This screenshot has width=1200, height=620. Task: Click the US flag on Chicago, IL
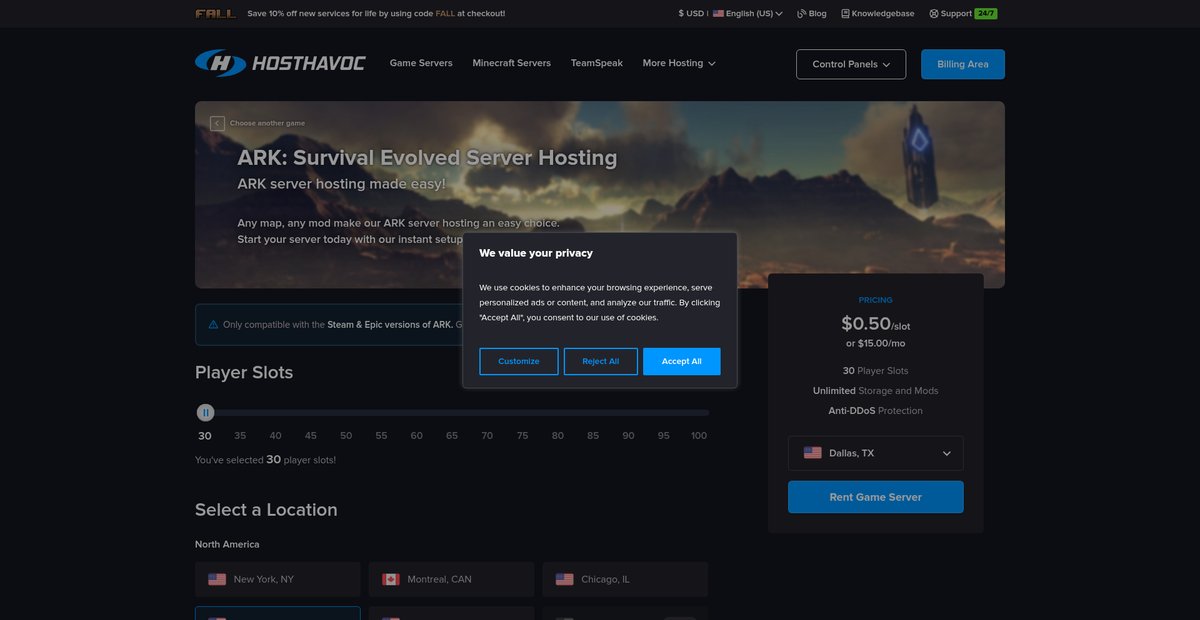565,579
